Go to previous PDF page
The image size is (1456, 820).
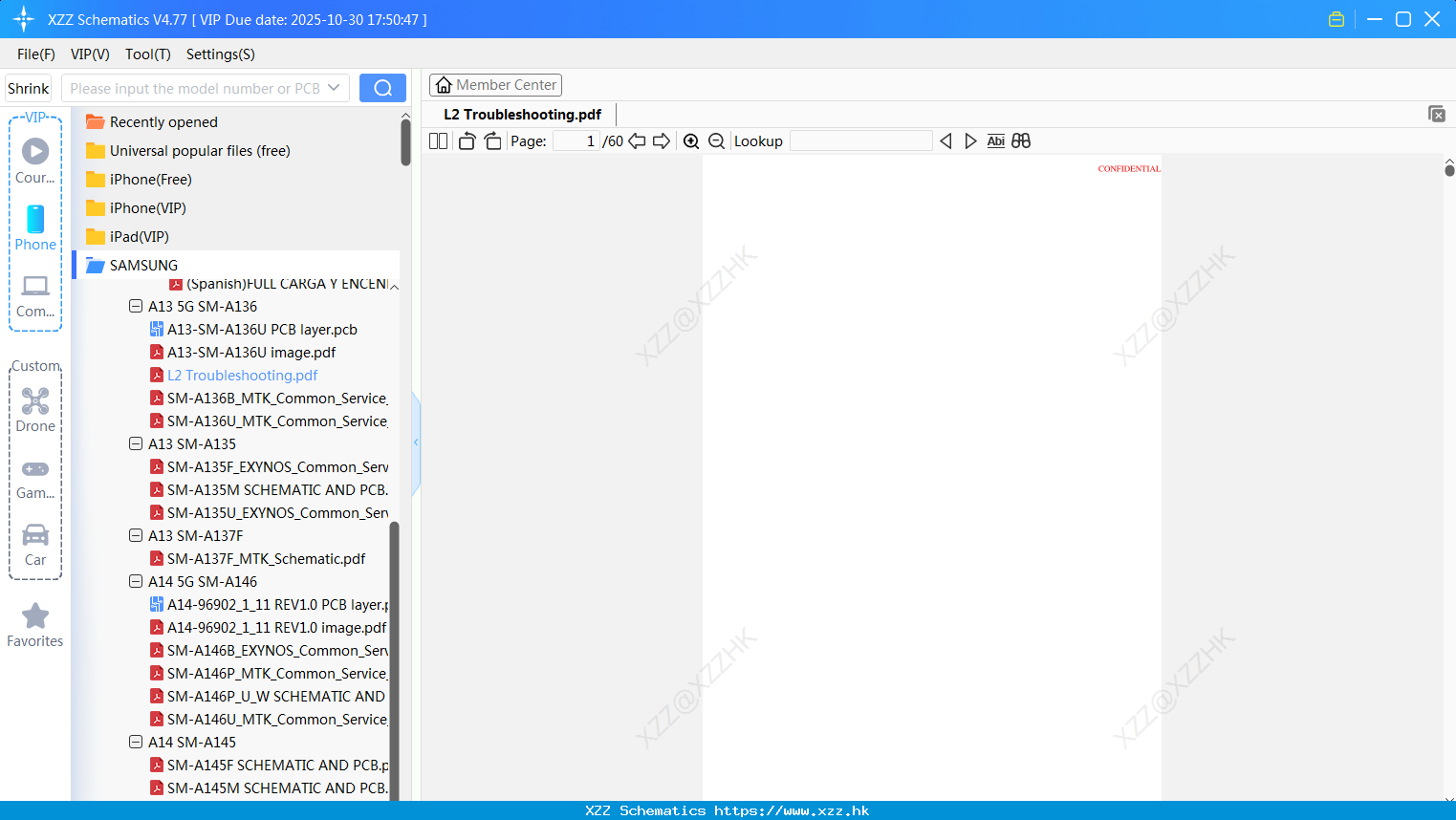[x=637, y=141]
